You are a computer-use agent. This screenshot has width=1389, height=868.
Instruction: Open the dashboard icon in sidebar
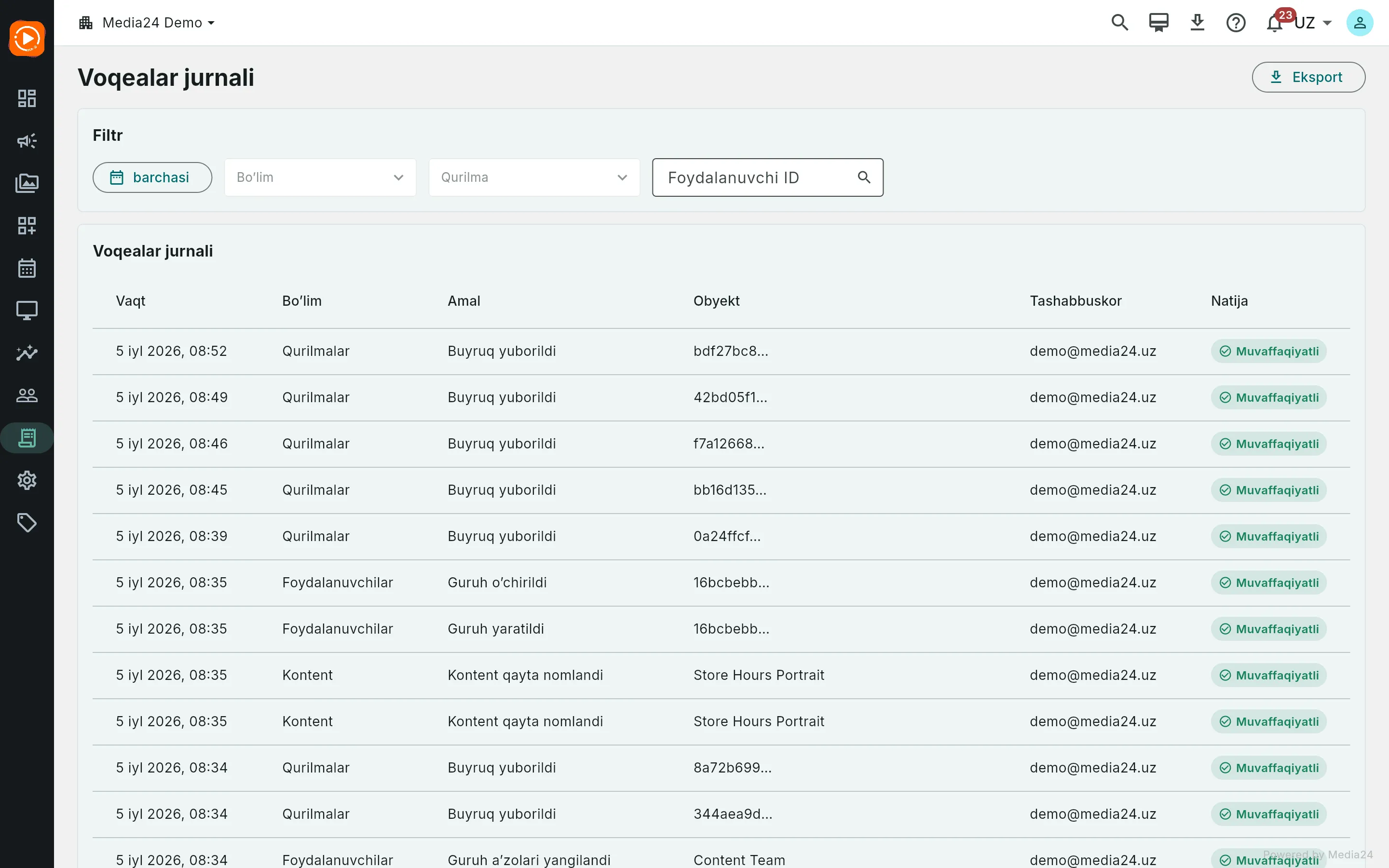coord(27,99)
